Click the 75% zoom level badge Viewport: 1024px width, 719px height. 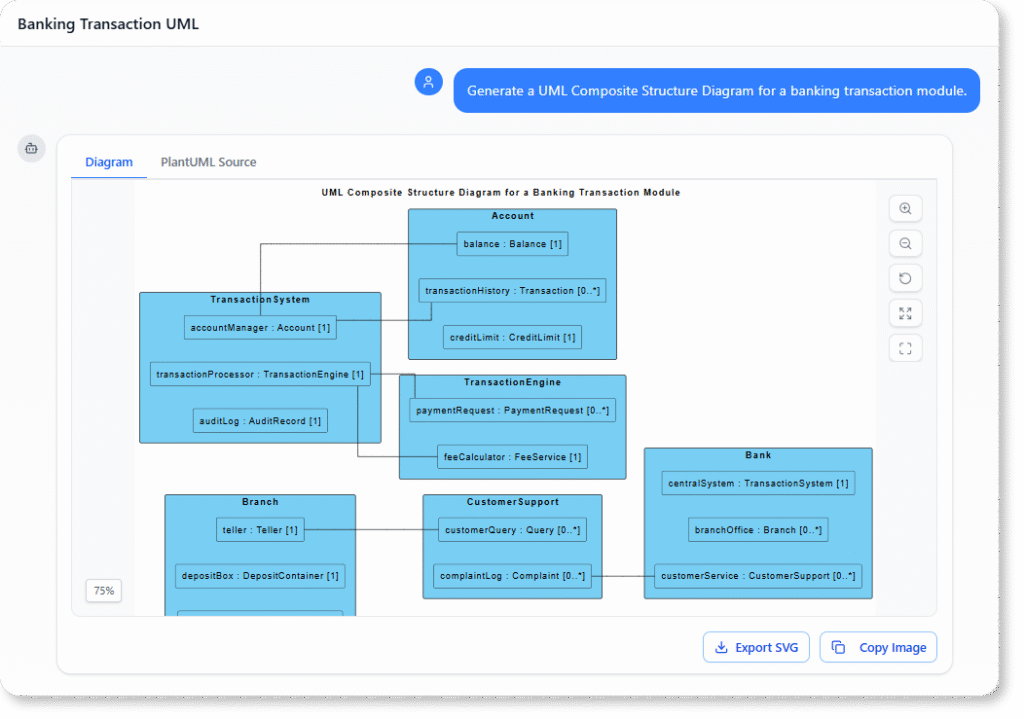click(103, 590)
